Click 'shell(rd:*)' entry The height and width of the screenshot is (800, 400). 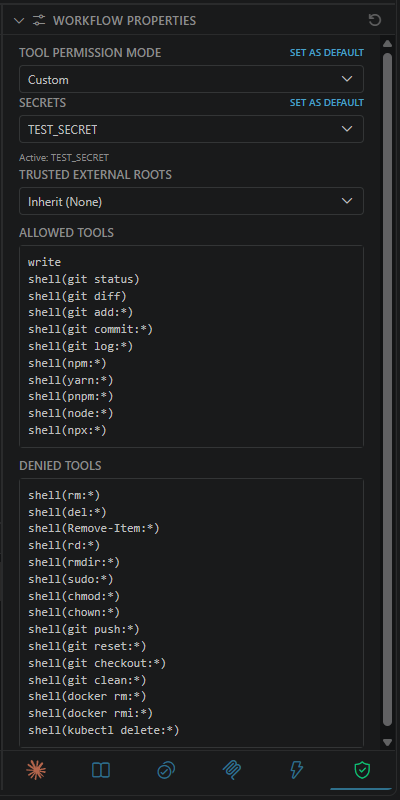point(64,545)
